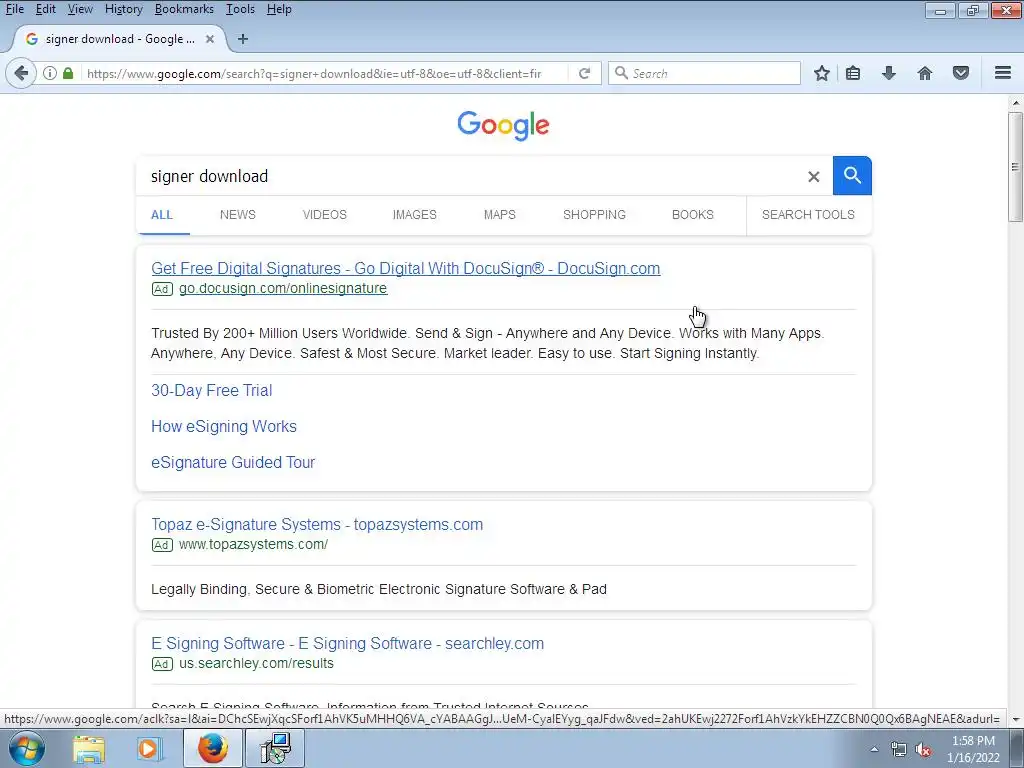Open network status tray icon
This screenshot has width=1024, height=768.
pyautogui.click(x=899, y=750)
